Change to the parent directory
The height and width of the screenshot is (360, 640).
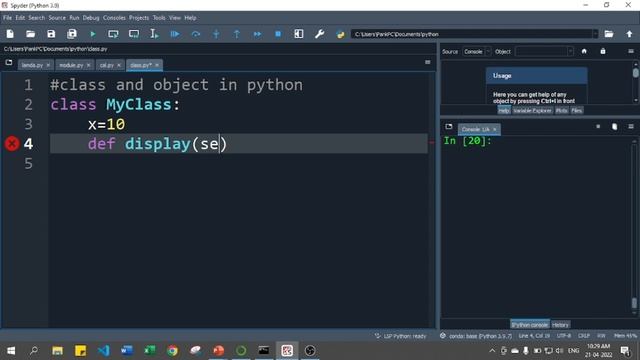629,34
